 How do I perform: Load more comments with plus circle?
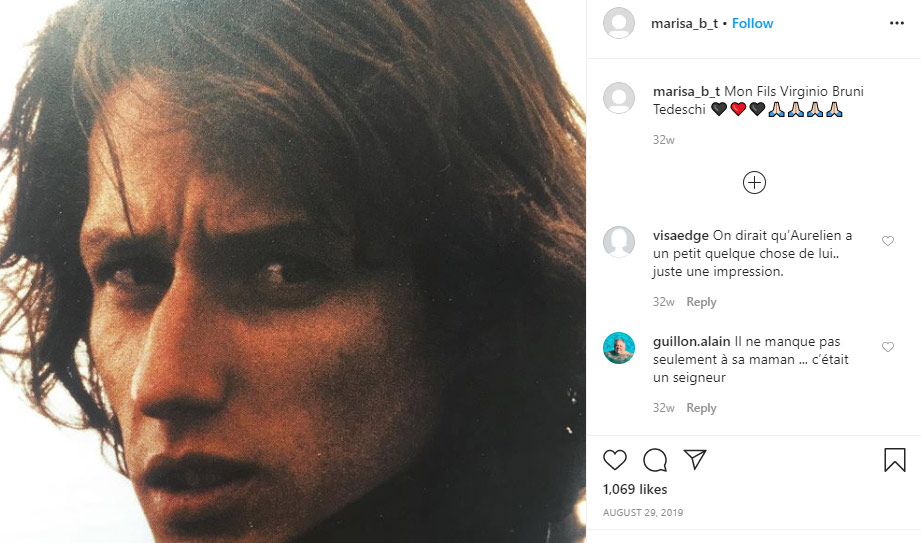(754, 182)
